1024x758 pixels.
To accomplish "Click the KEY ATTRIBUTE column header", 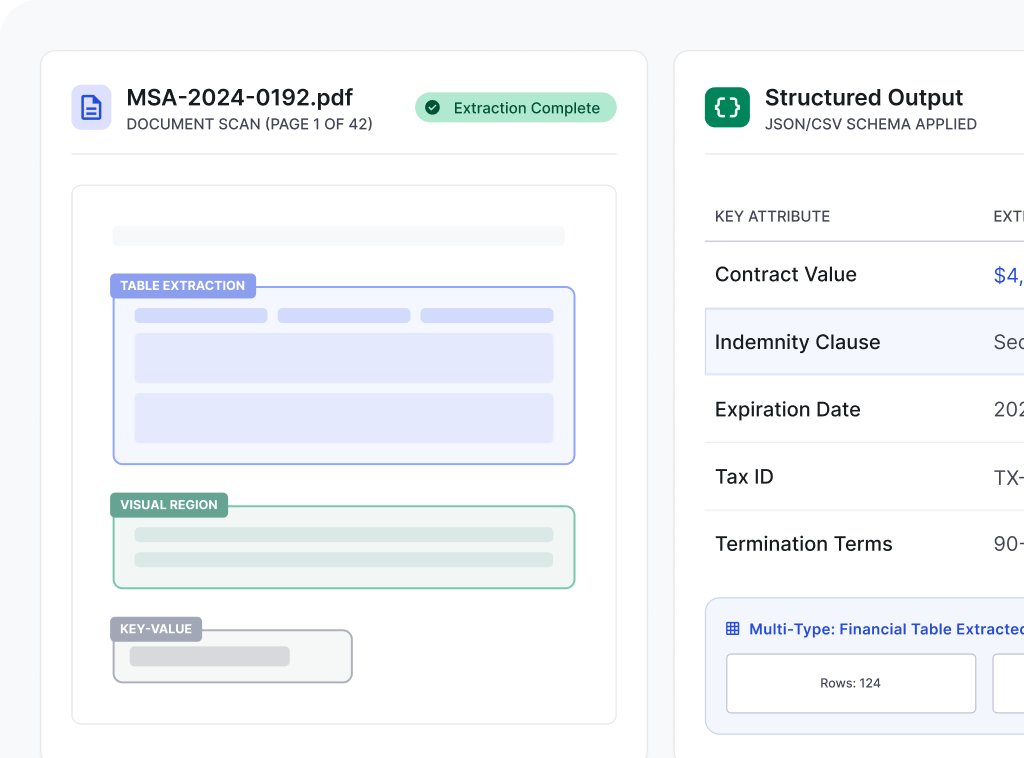I will pyautogui.click(x=772, y=217).
